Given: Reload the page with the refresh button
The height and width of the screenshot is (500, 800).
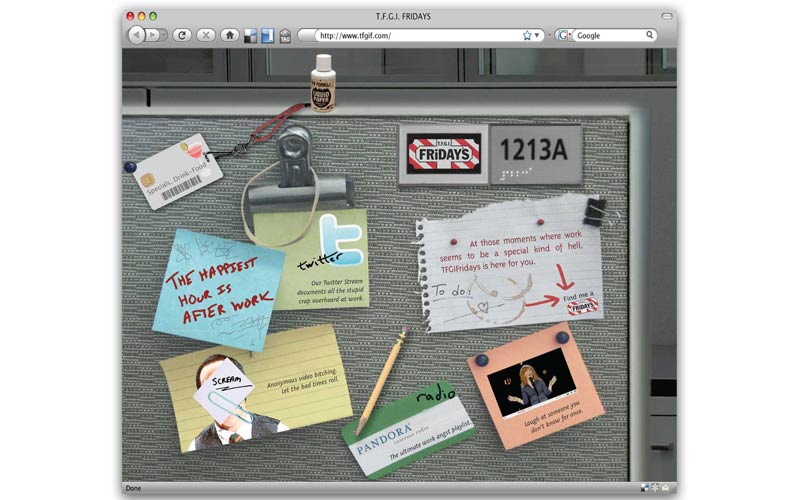Looking at the screenshot, I should coord(182,35).
